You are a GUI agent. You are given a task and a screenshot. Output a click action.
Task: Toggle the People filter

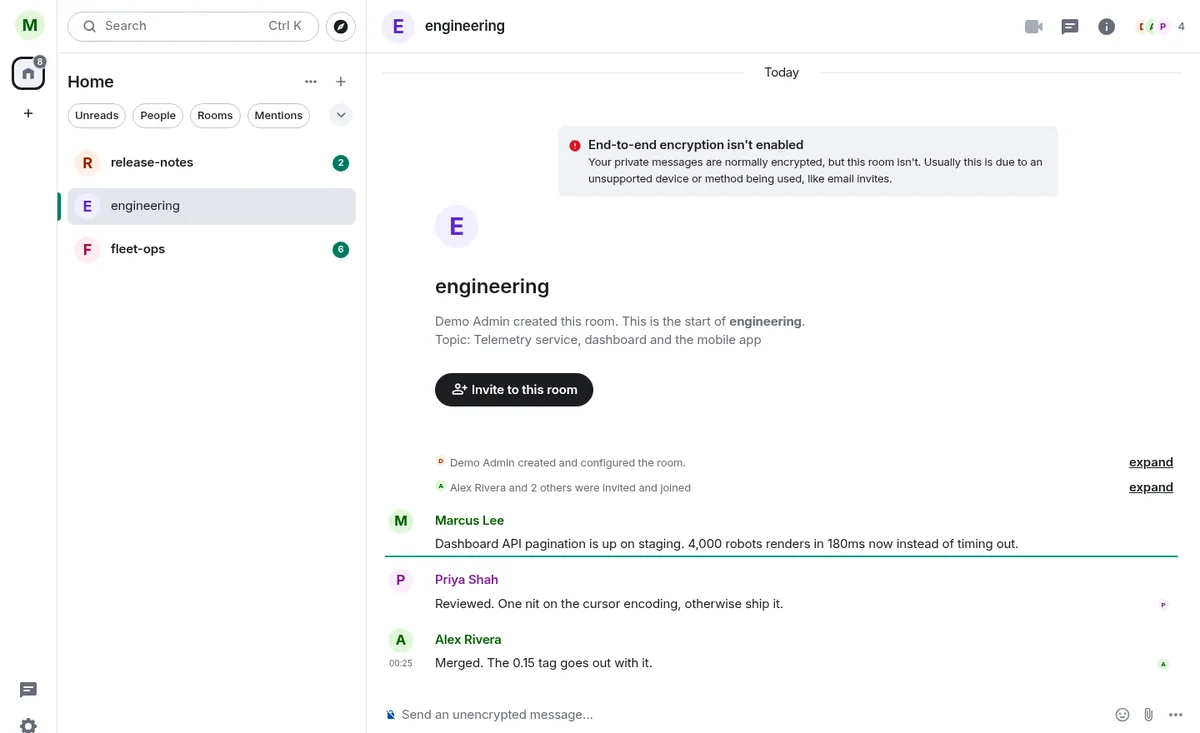tap(158, 115)
